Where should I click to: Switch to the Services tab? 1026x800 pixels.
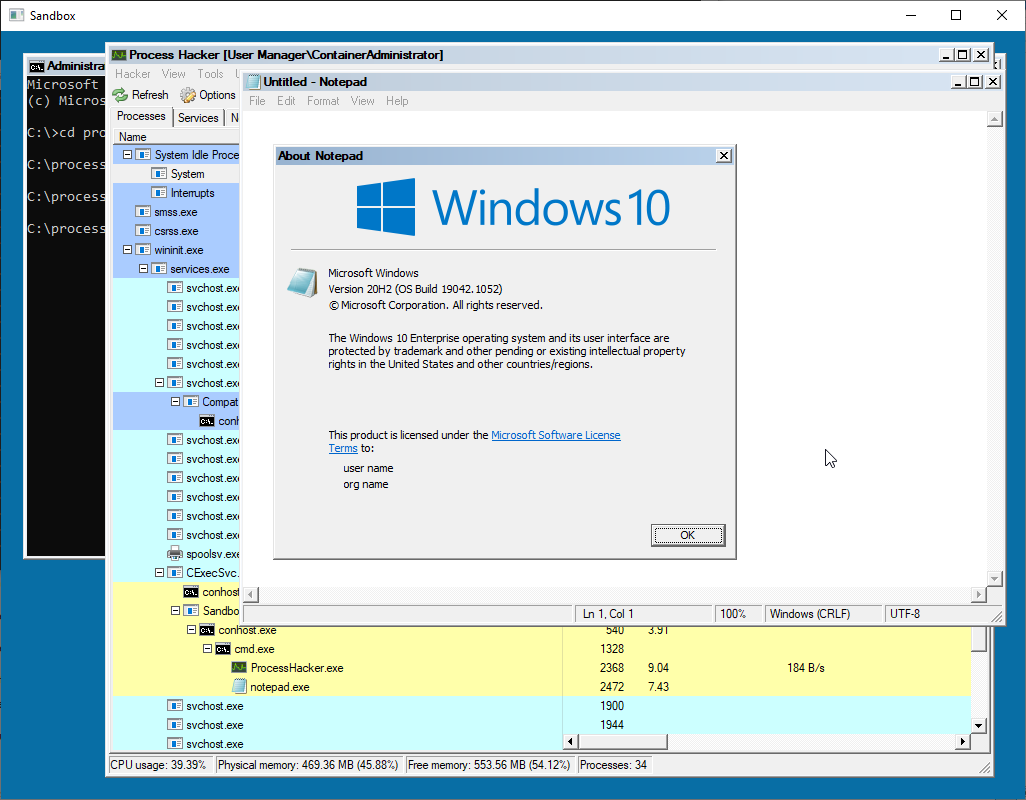[x=198, y=118]
